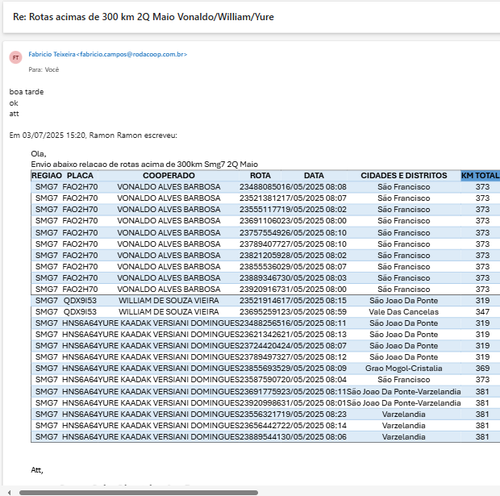Click the 'Ola,' greeting in quoted message
The width and height of the screenshot is (500, 496).
click(x=38, y=154)
